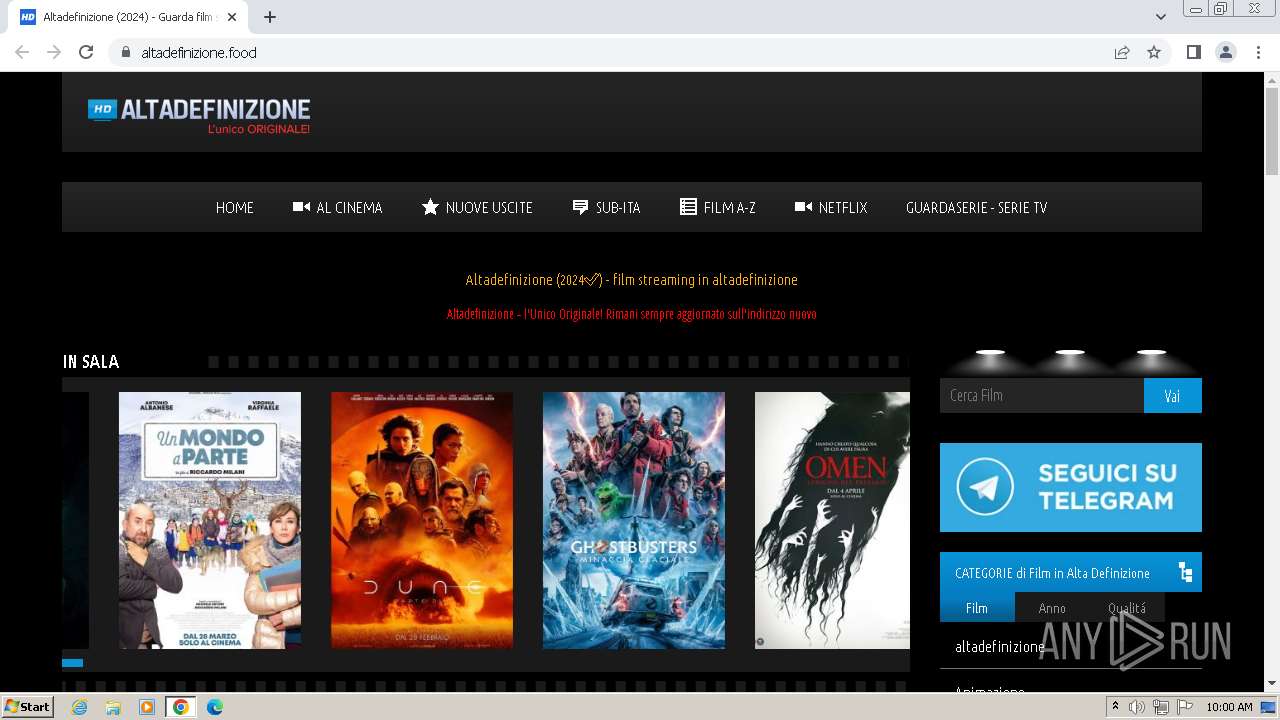
Task: Open the SUB-ITA menu item
Action: [606, 208]
